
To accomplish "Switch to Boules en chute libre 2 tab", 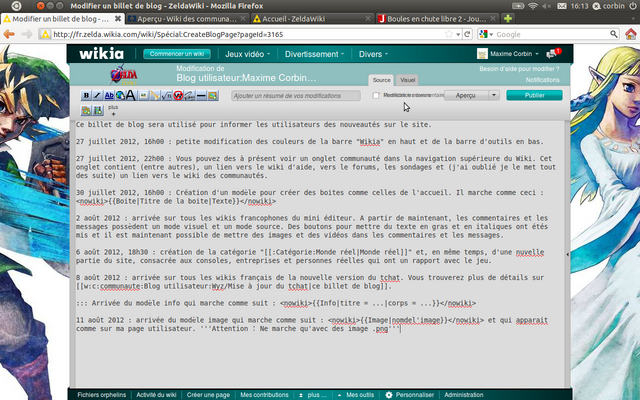I will pyautogui.click(x=437, y=19).
